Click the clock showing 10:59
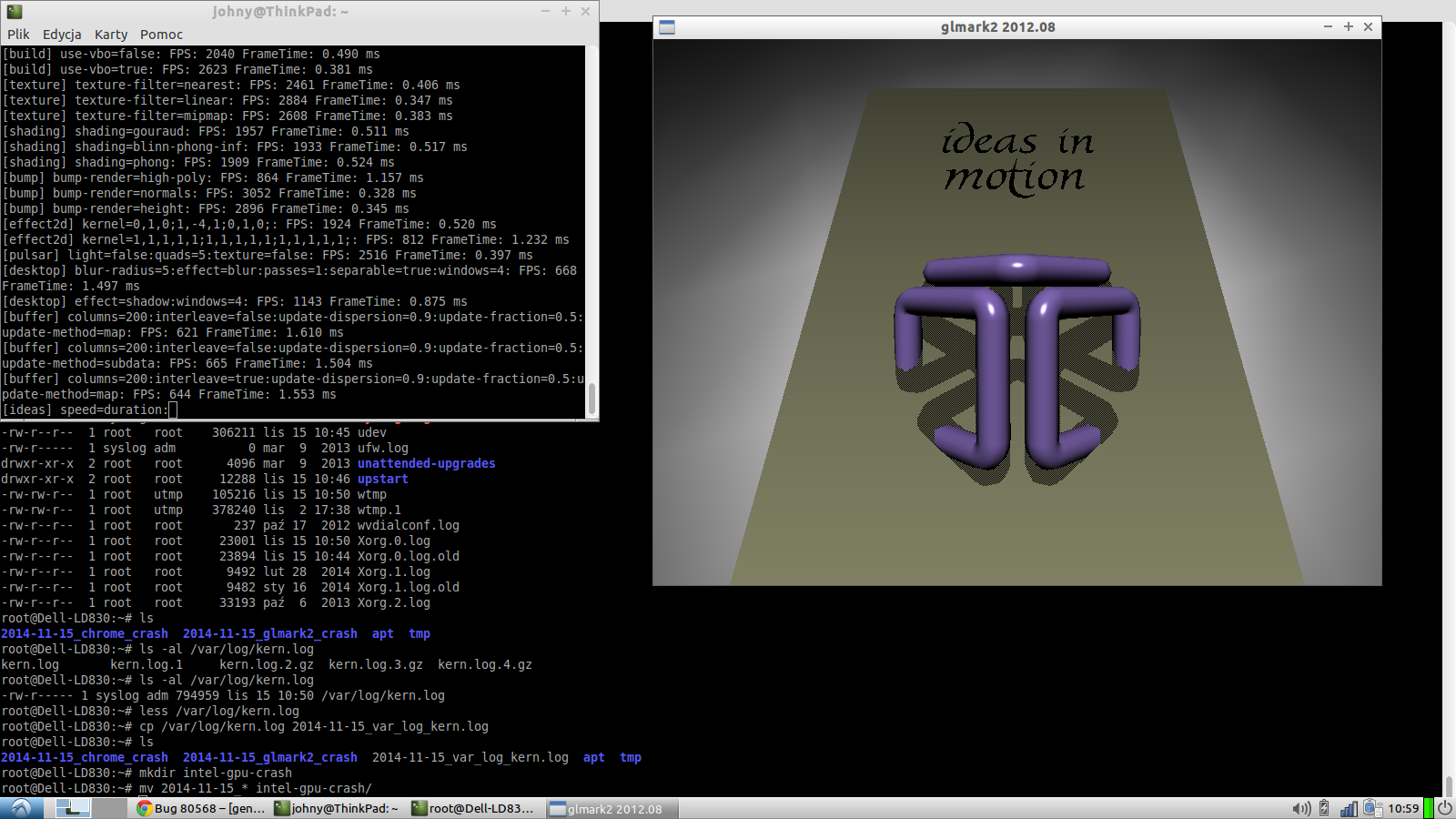The image size is (1456, 819). click(x=1403, y=808)
